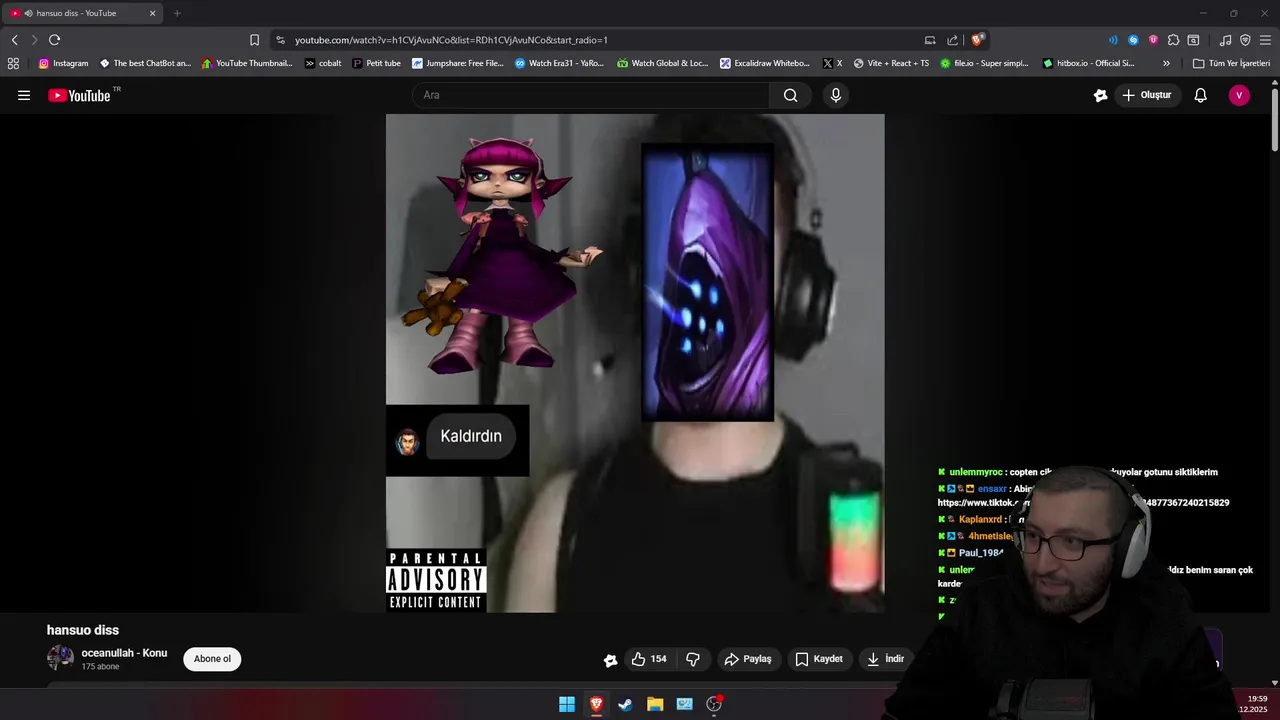The image size is (1280, 720).
Task: Open the extensions puzzle-piece menu
Action: pyautogui.click(x=1174, y=40)
